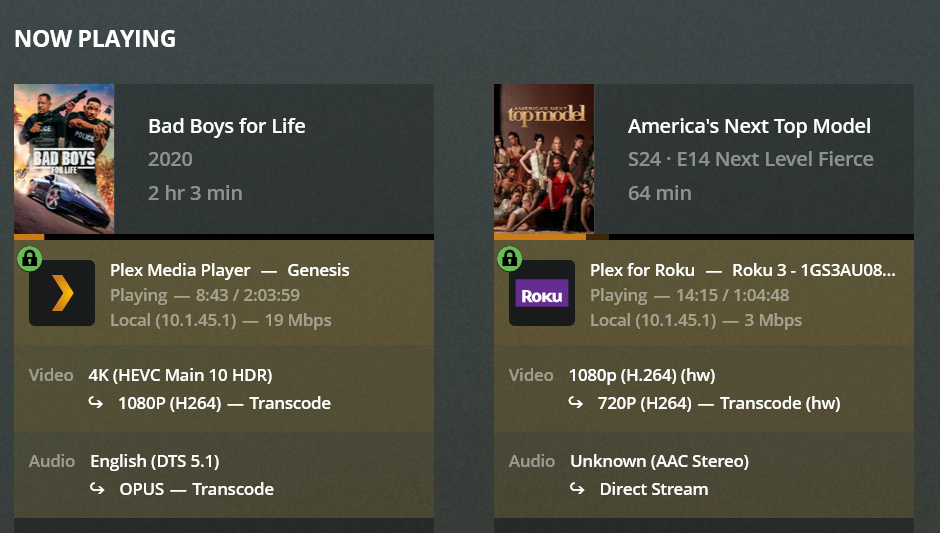Image resolution: width=940 pixels, height=533 pixels.
Task: Click the purple Roku app icon
Action: point(542,293)
